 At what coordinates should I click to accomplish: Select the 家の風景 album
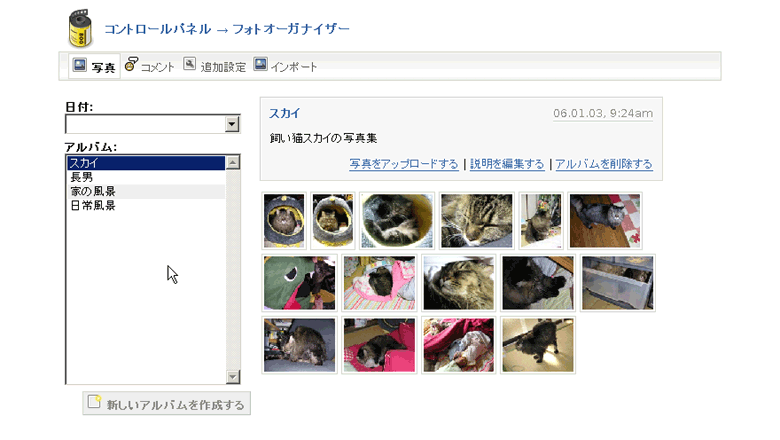[146, 191]
